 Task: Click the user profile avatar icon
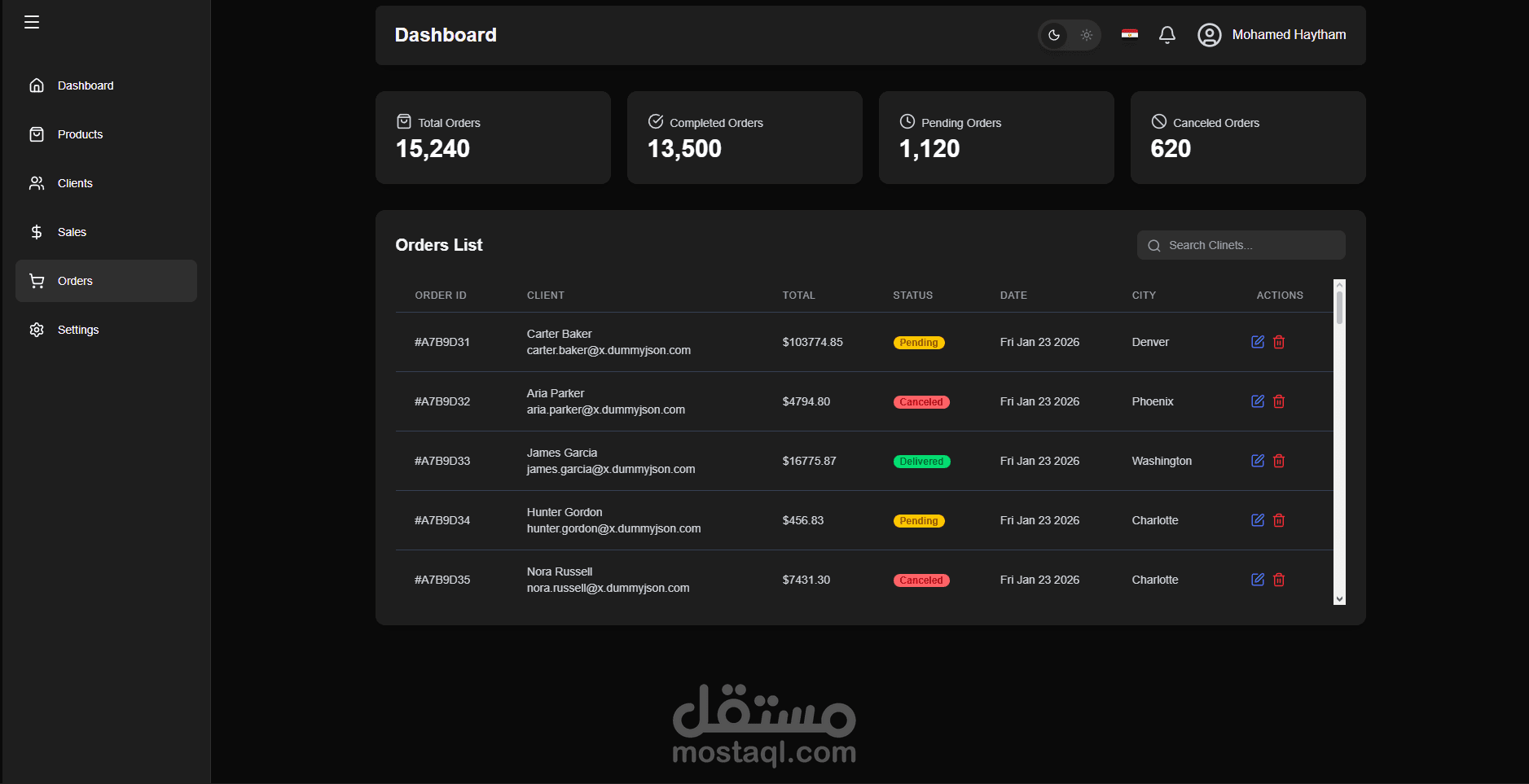point(1209,35)
